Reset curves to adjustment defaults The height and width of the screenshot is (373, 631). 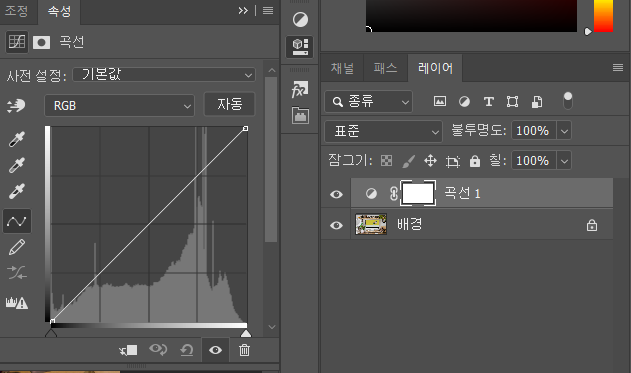187,350
